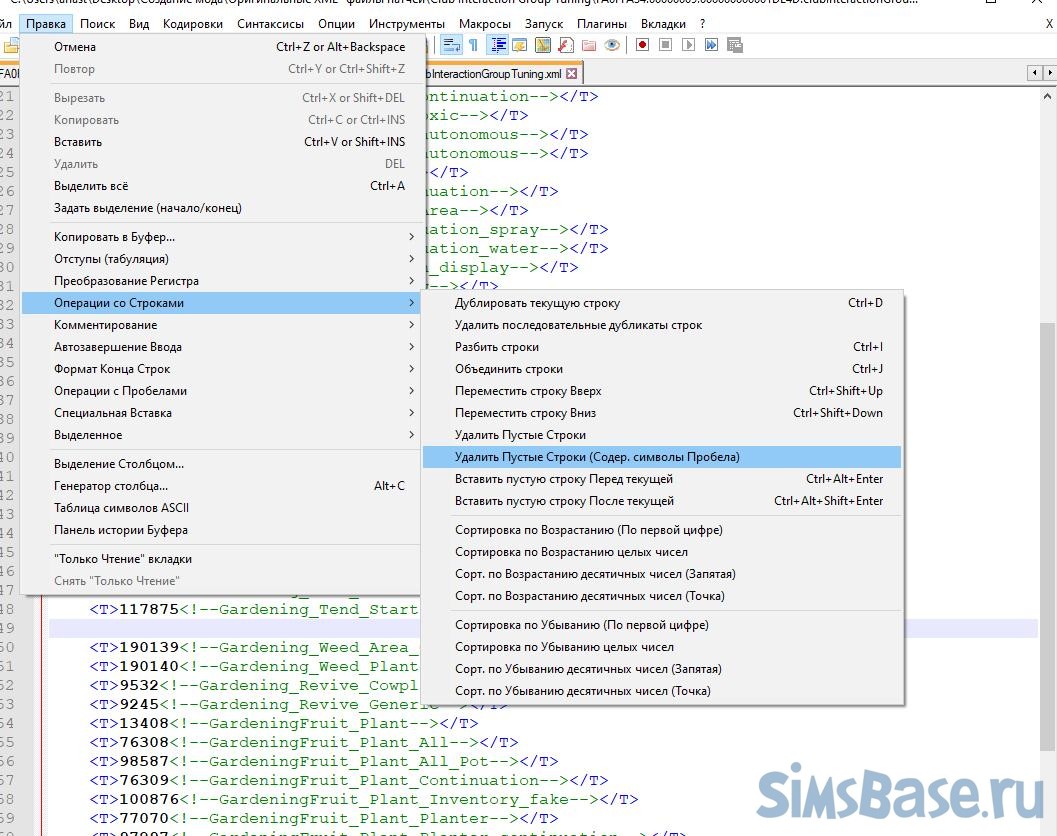Choose Дублировать текущую строку
This screenshot has width=1057, height=836.
point(537,303)
